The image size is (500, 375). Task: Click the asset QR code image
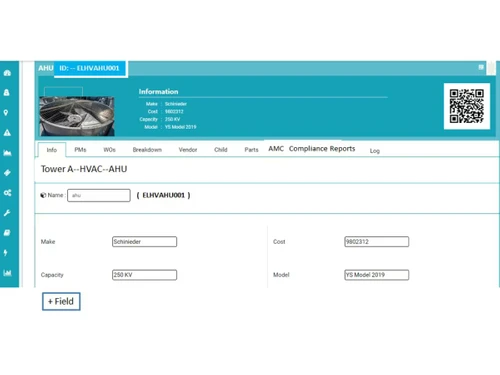pos(467,106)
